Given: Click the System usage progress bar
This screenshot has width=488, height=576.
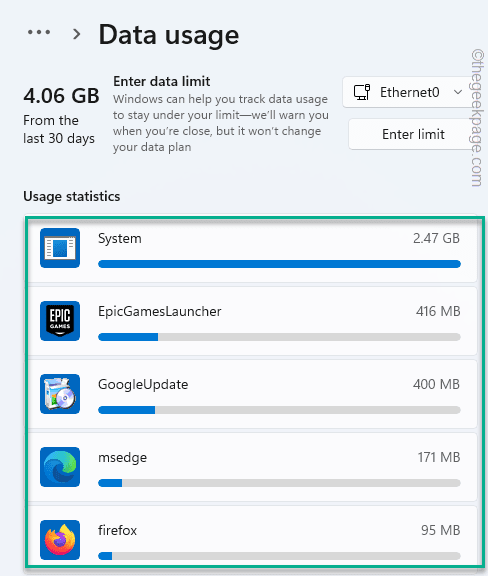Looking at the screenshot, I should click(x=279, y=264).
